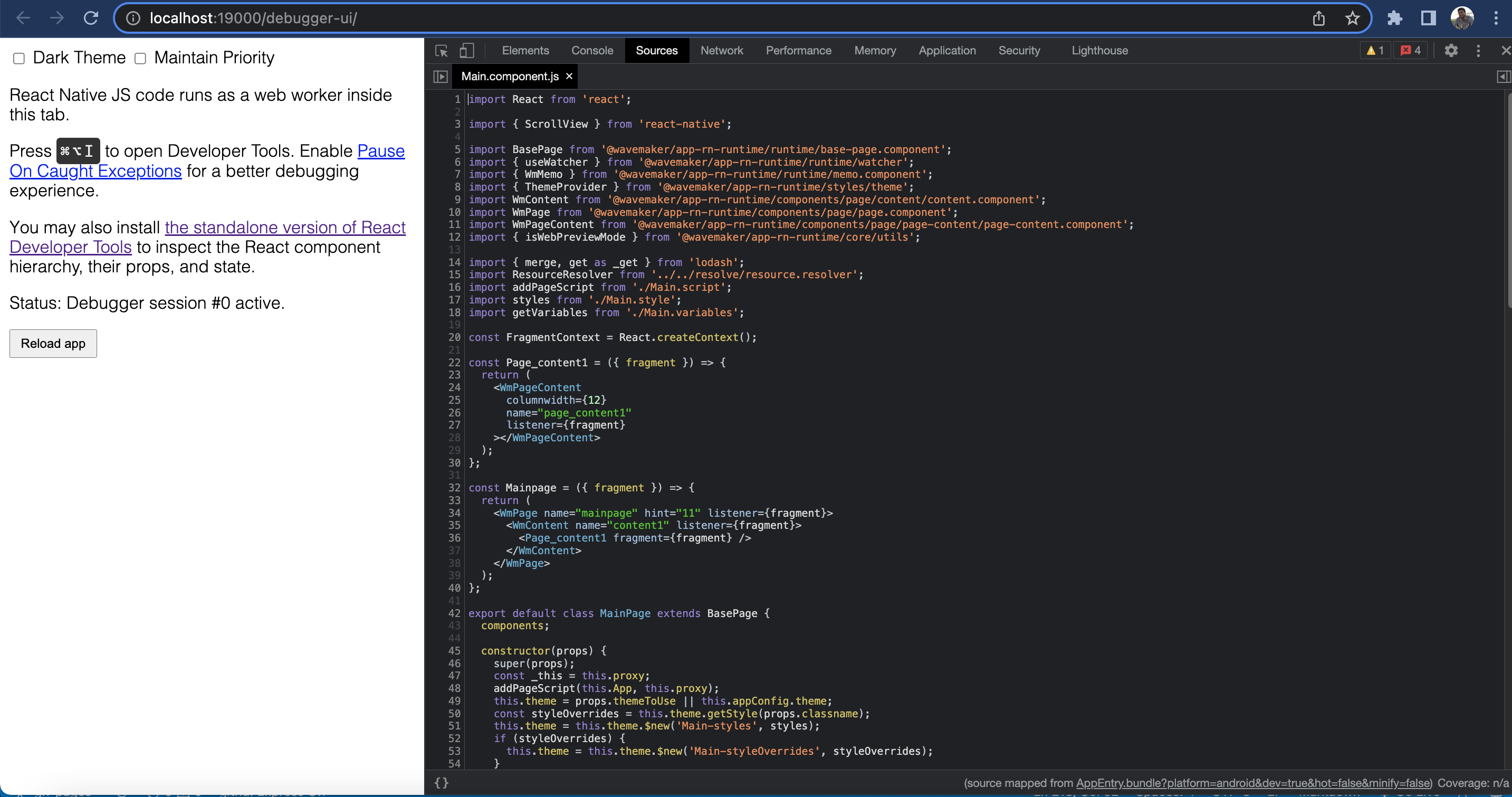The image size is (1512, 797).
Task: Switch to the Network panel
Action: pyautogui.click(x=722, y=51)
